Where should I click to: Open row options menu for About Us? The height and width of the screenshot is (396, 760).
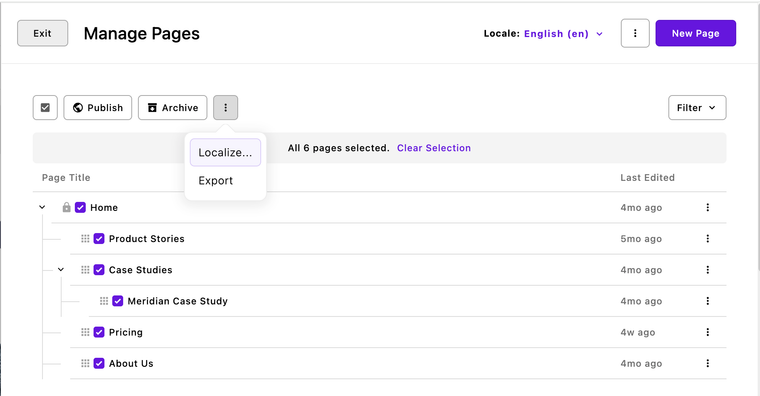tap(708, 363)
